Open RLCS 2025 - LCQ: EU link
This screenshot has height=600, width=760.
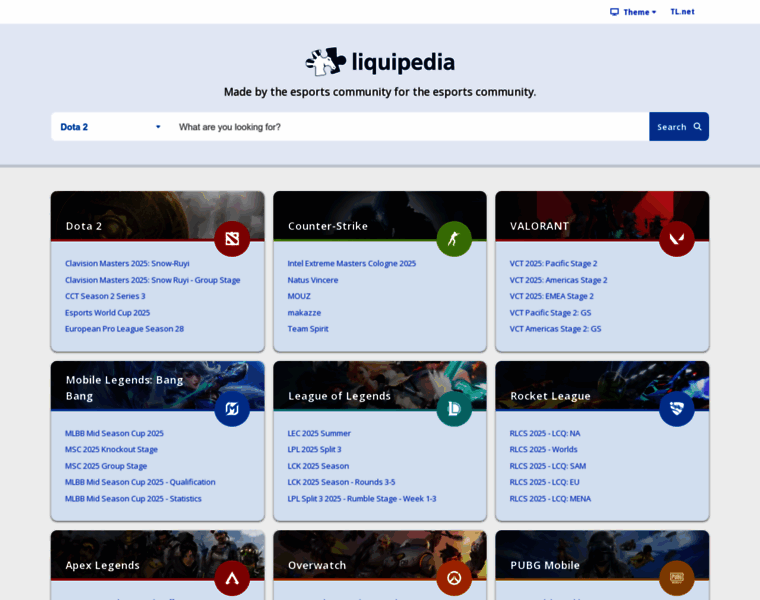coord(544,482)
